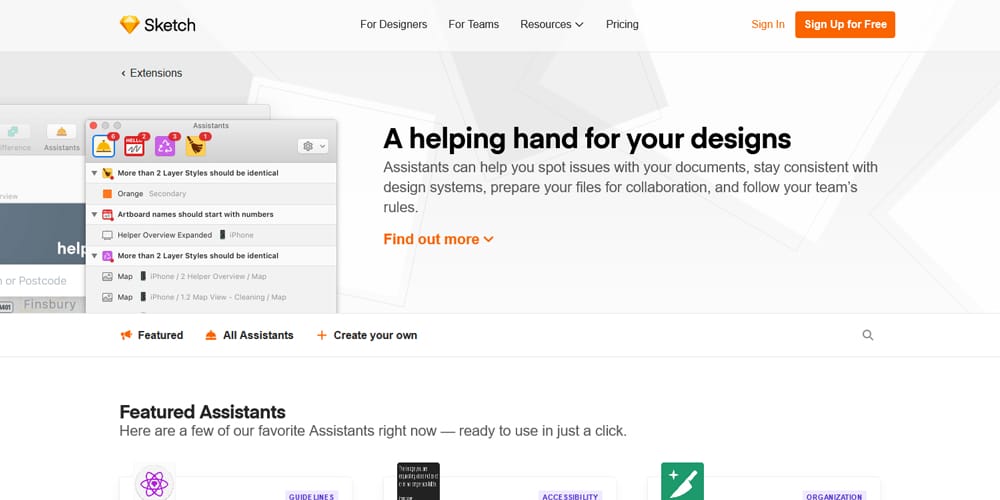Switch to the All Assistants tab
The height and width of the screenshot is (500, 1000).
tap(249, 336)
